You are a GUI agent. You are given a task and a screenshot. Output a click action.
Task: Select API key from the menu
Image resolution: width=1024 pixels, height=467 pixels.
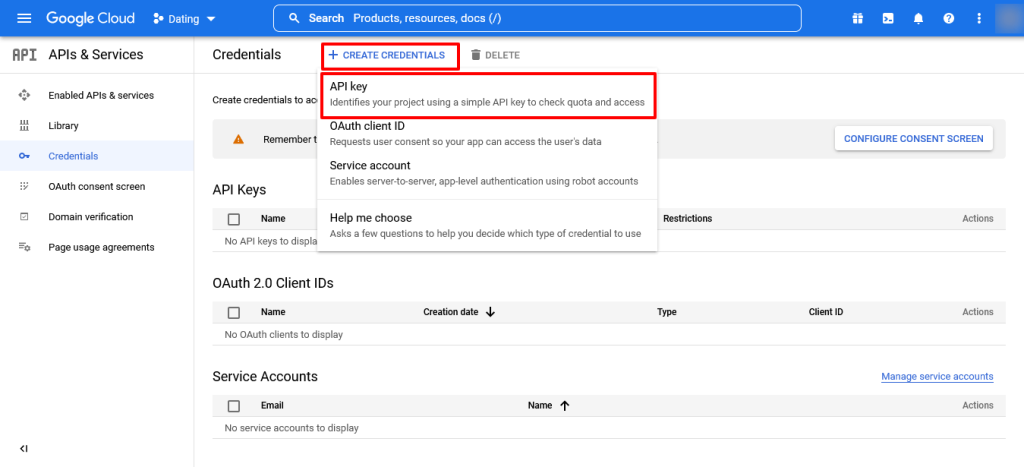click(x=487, y=94)
